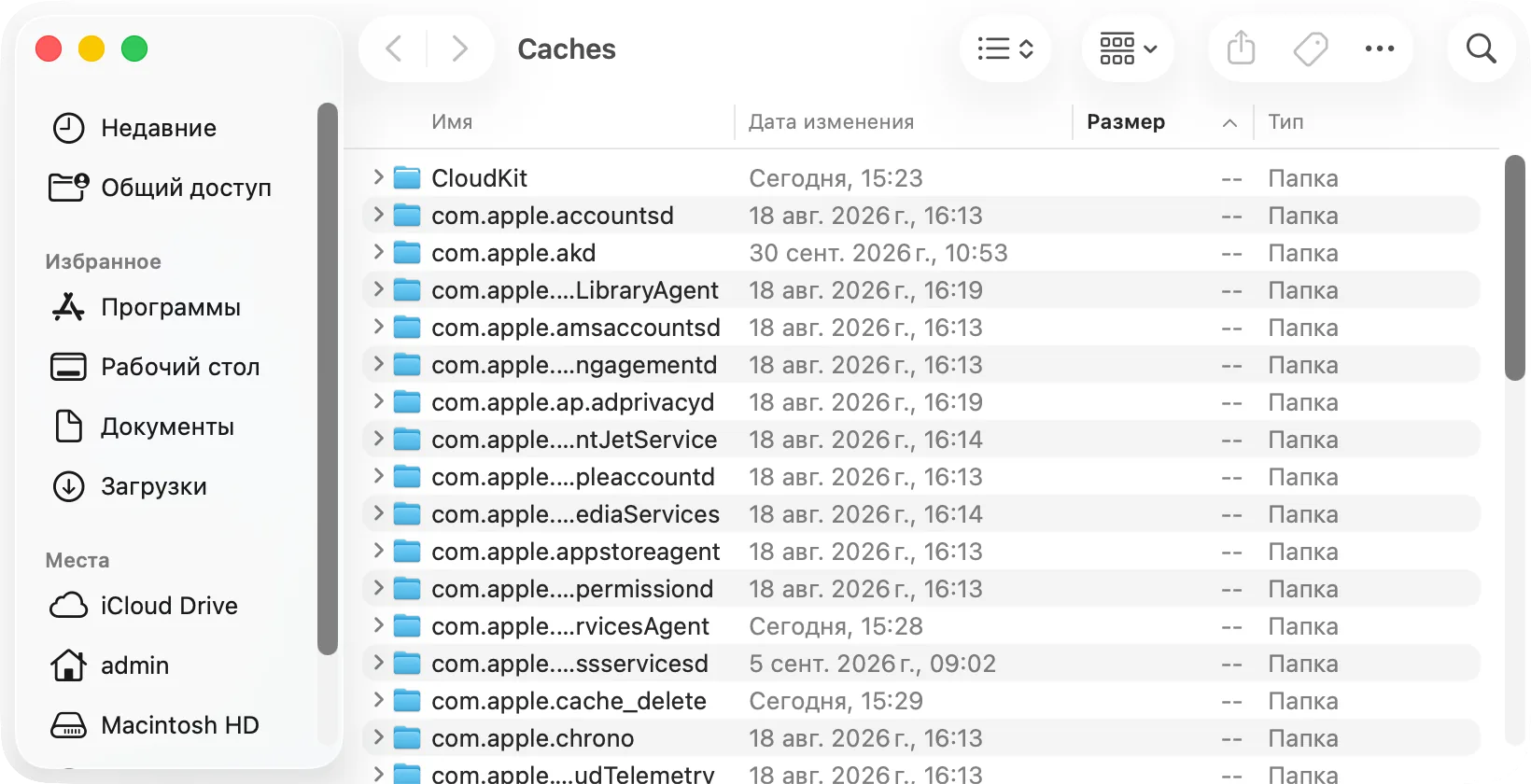
Task: Sort by the Размер column header
Action: tap(1126, 122)
